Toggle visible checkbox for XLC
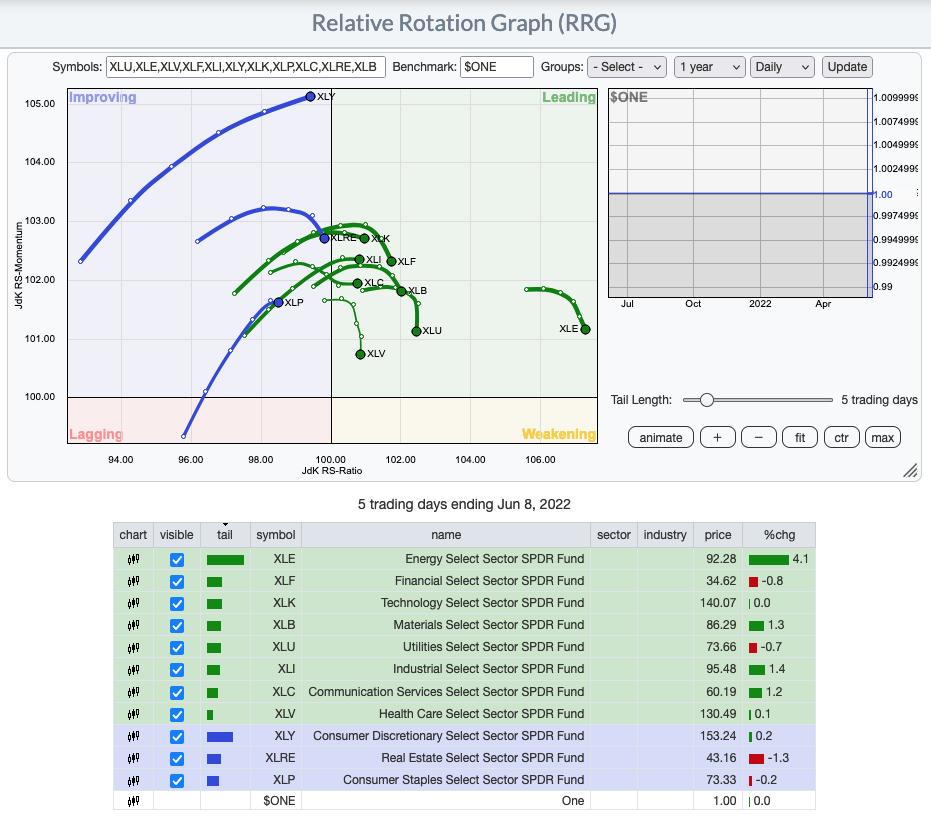 (x=177, y=692)
